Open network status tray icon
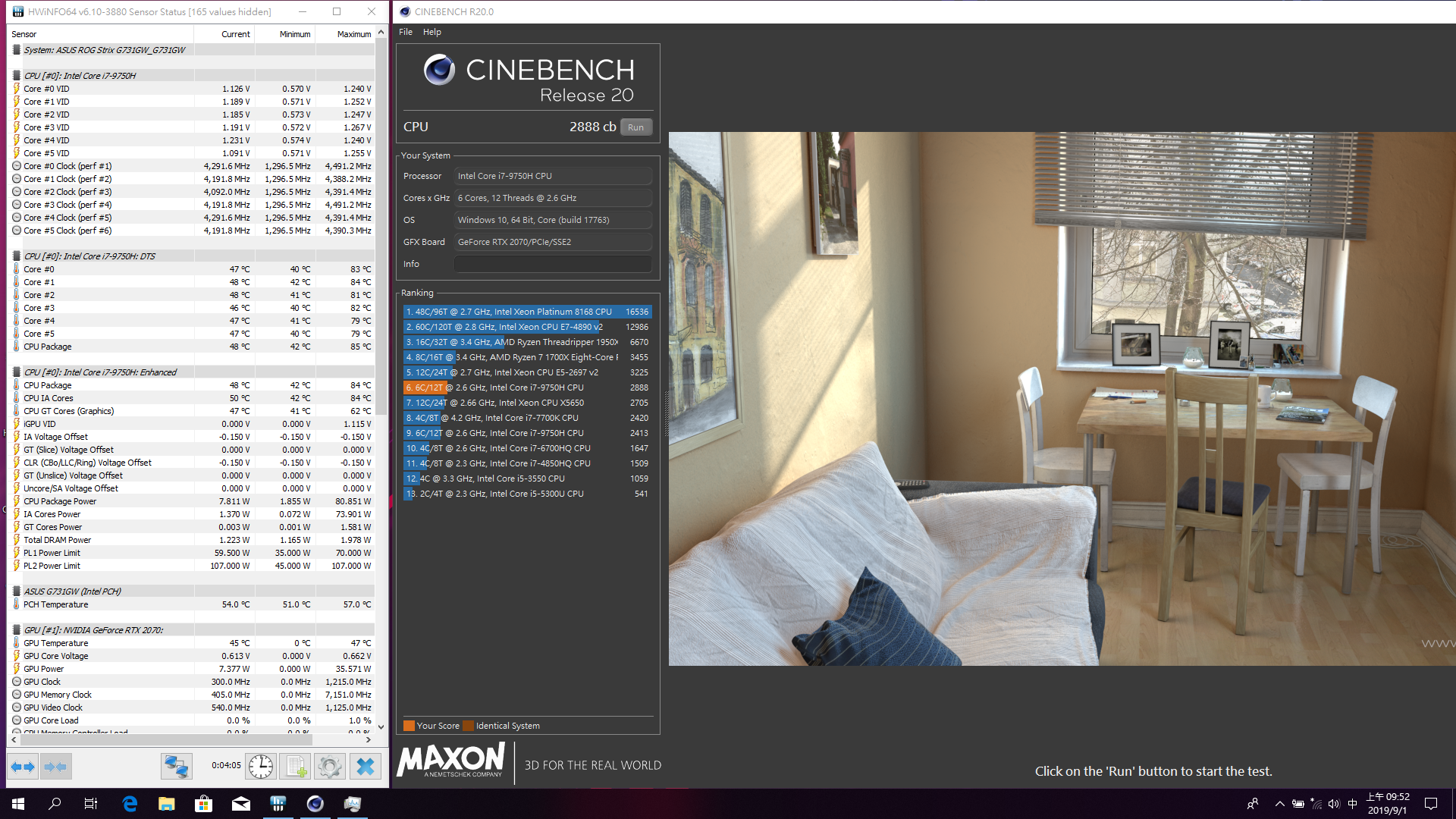Viewport: 1456px width, 819px height. point(1316,804)
